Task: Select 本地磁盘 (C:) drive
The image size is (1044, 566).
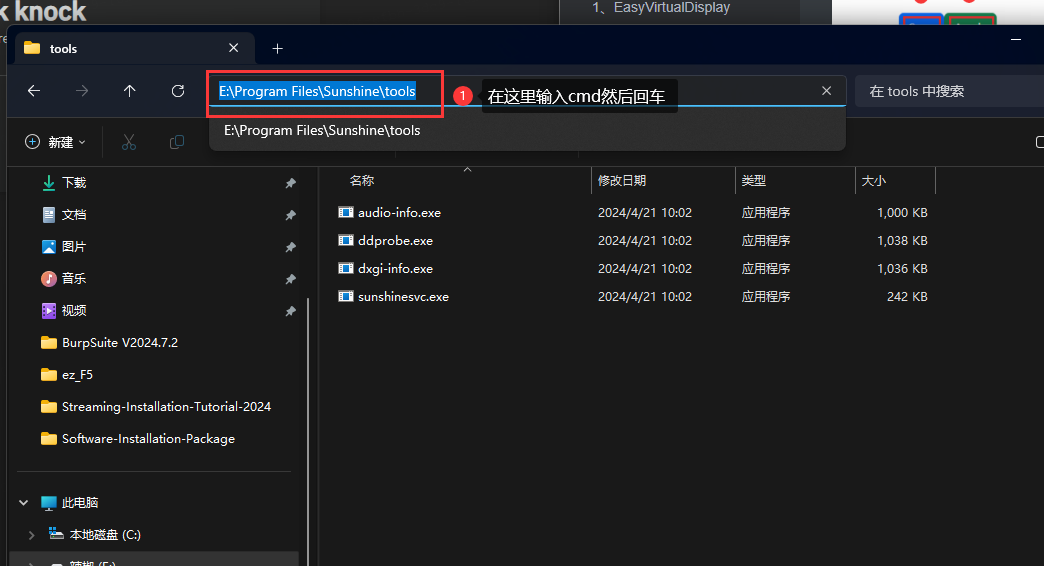Action: [105, 535]
